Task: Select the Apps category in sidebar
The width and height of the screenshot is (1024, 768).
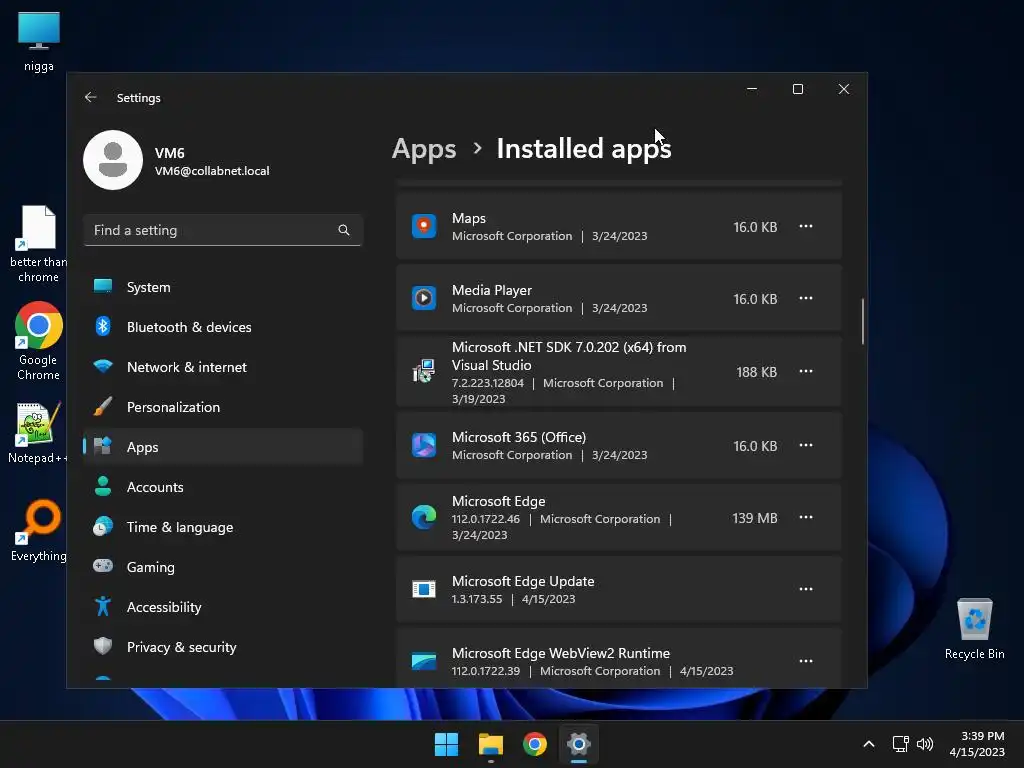Action: 223,447
